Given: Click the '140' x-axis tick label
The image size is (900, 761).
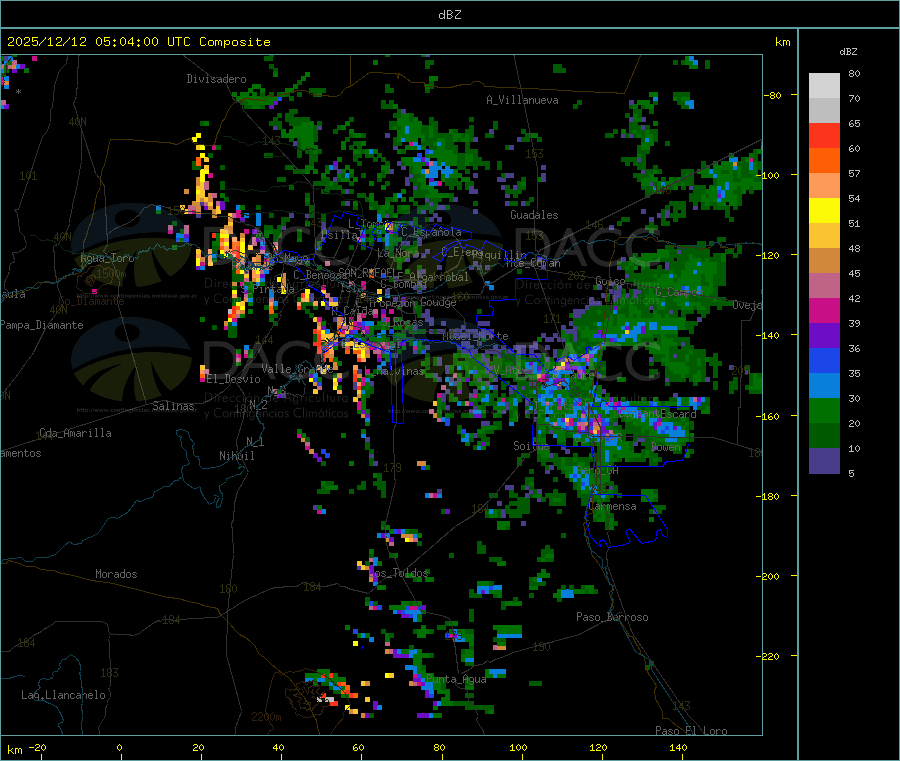Looking at the screenshot, I should (x=678, y=747).
